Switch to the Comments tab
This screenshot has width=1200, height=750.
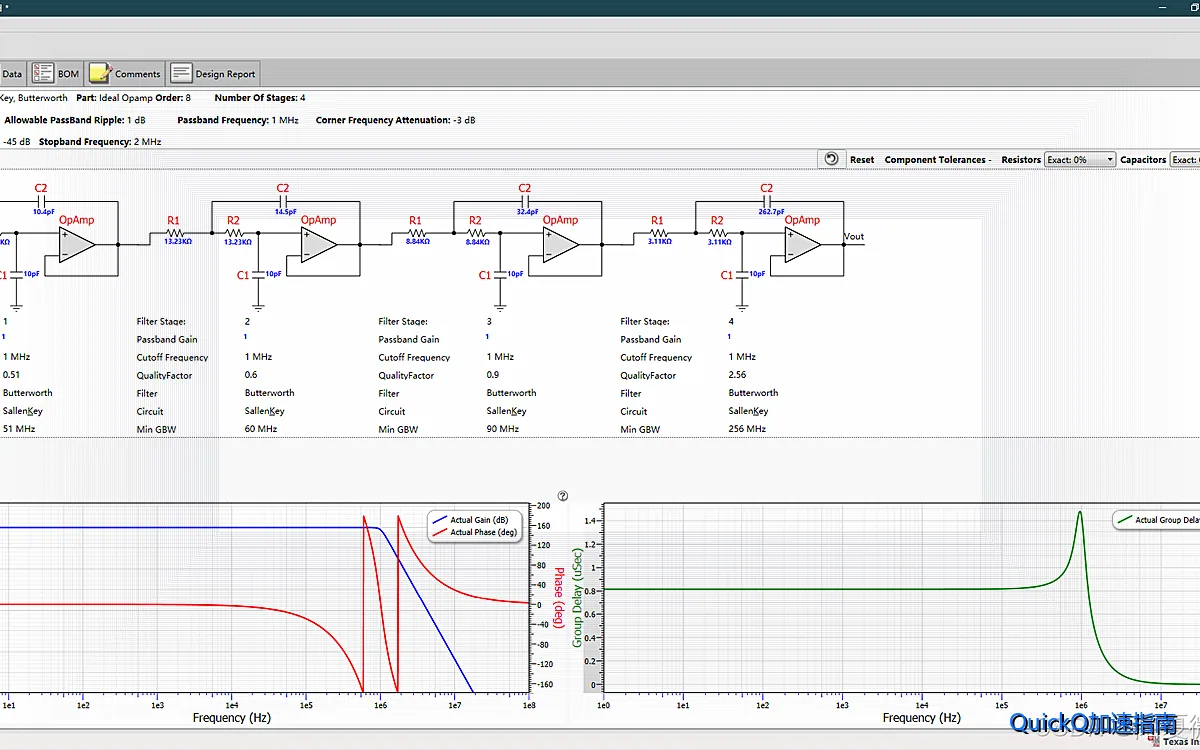pos(125,73)
